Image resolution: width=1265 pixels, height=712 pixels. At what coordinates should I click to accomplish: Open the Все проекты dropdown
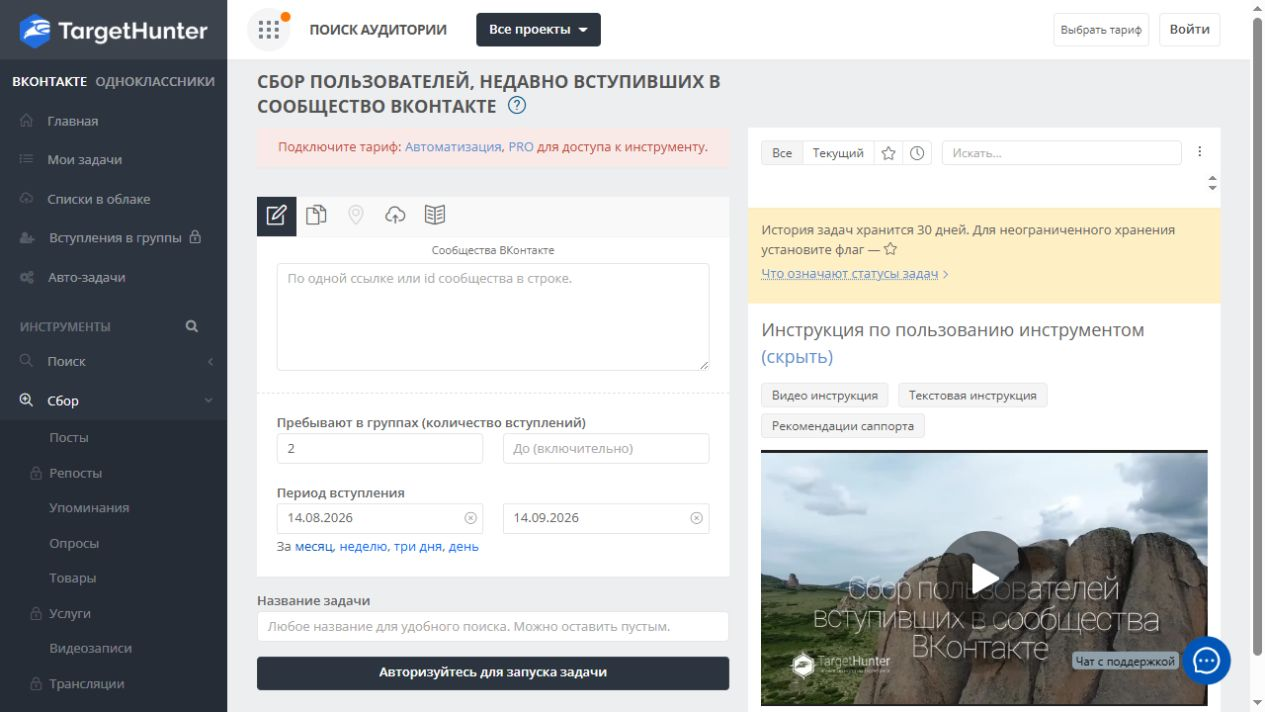click(538, 30)
